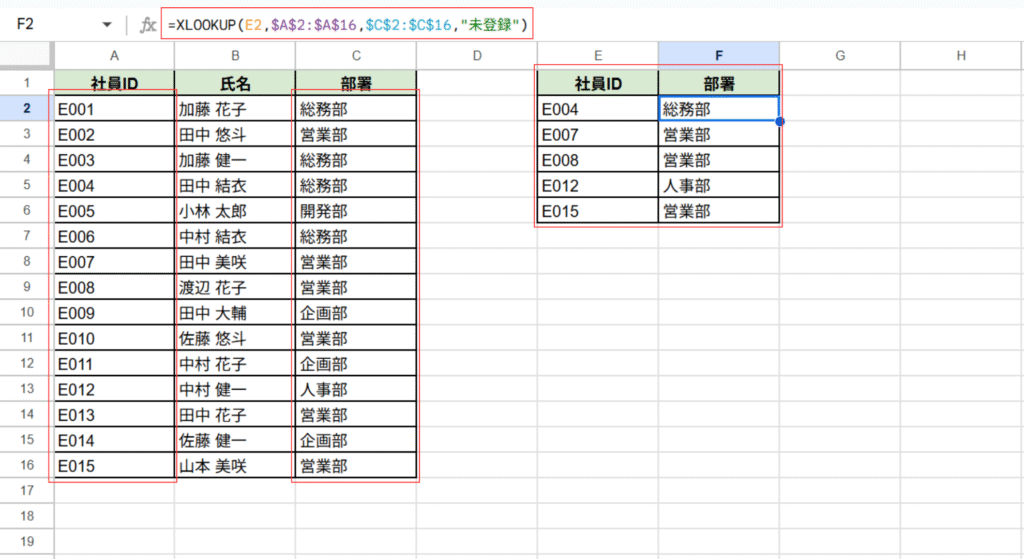The width and height of the screenshot is (1024, 559).
Task: Click the XLOOKUP formula in formula bar
Action: coord(347,25)
